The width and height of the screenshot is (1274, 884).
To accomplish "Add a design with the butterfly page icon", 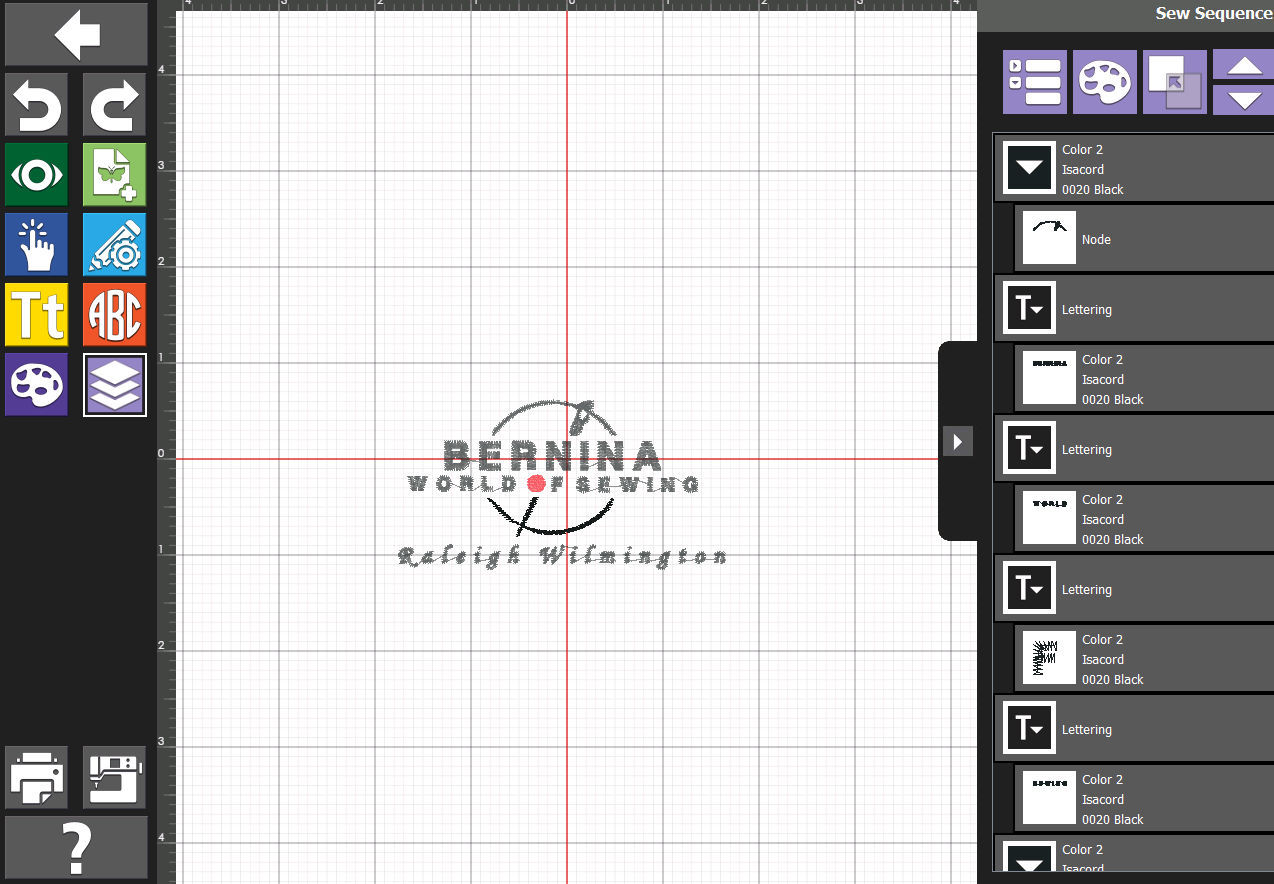I will click(x=114, y=174).
